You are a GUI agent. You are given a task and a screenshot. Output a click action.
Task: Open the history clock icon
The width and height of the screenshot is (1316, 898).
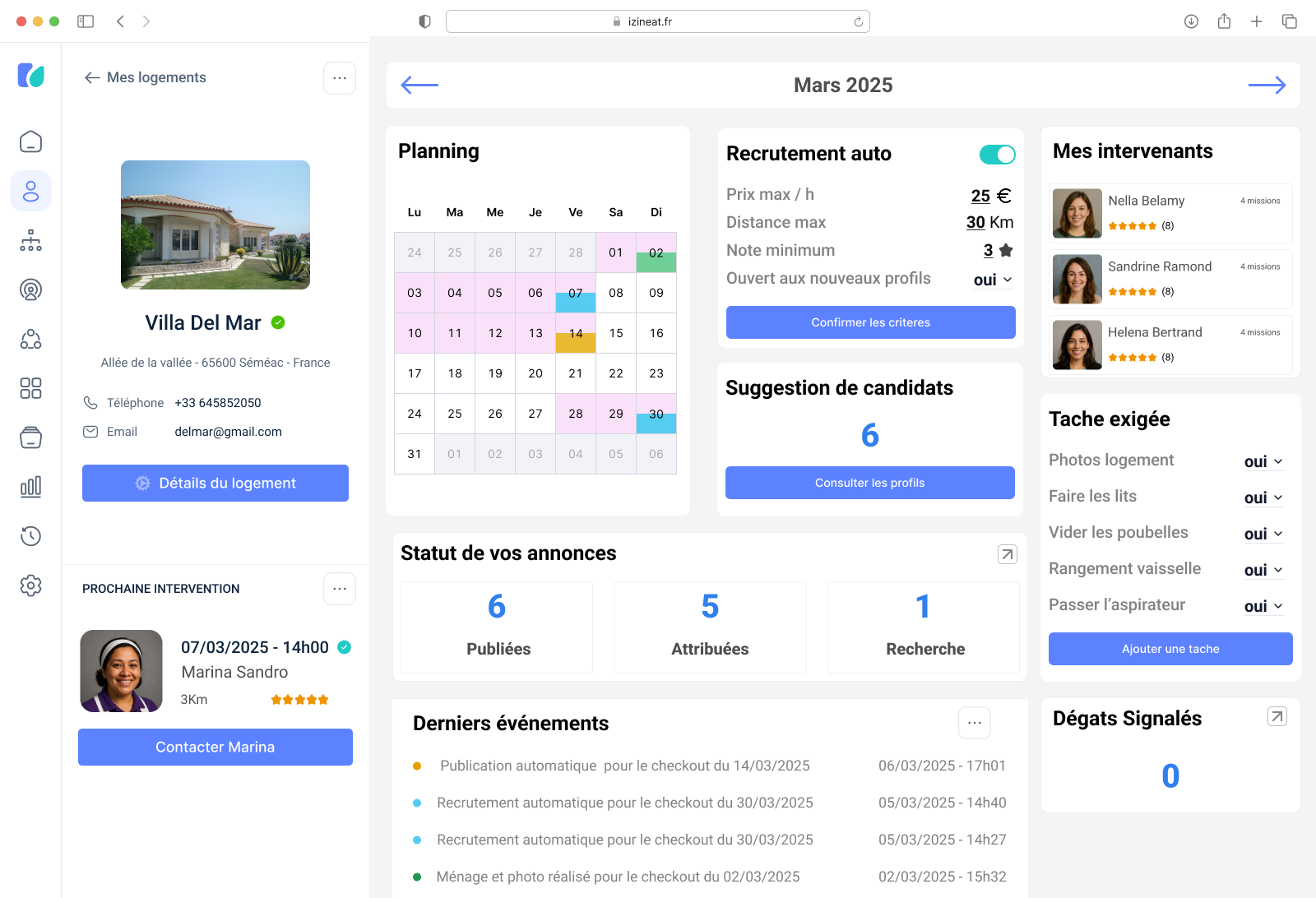30,536
